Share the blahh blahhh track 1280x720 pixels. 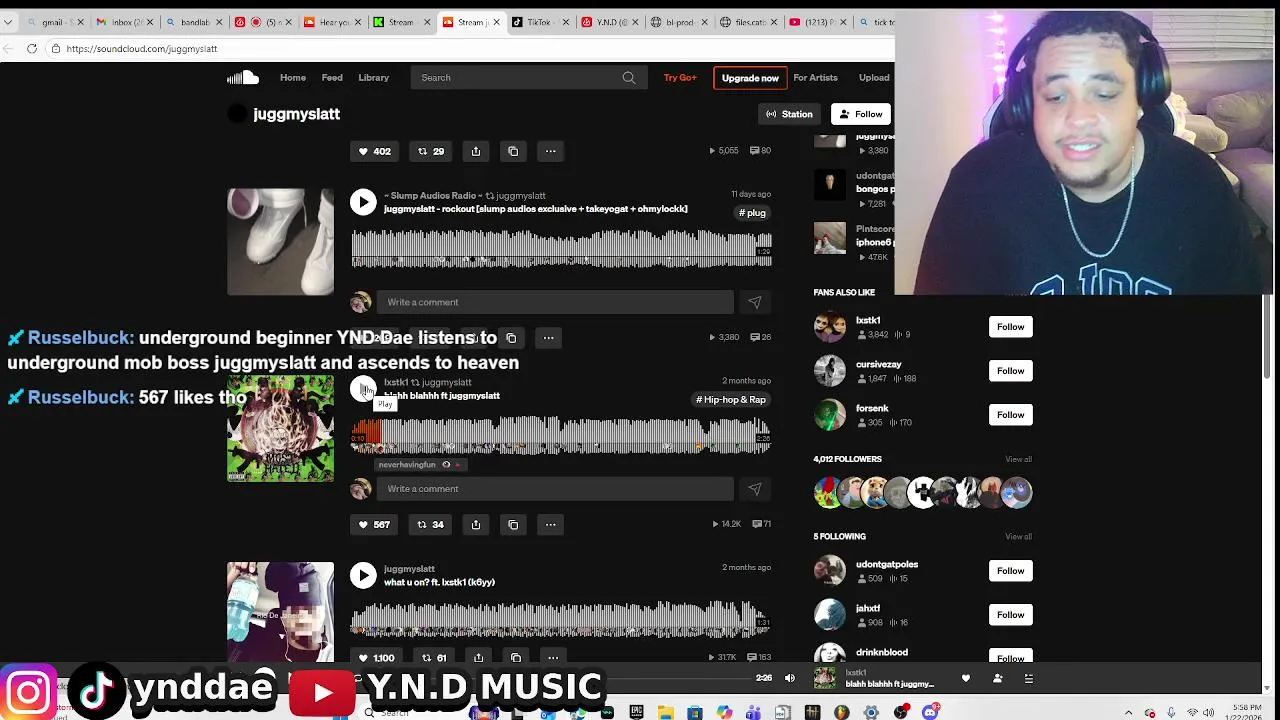[476, 524]
